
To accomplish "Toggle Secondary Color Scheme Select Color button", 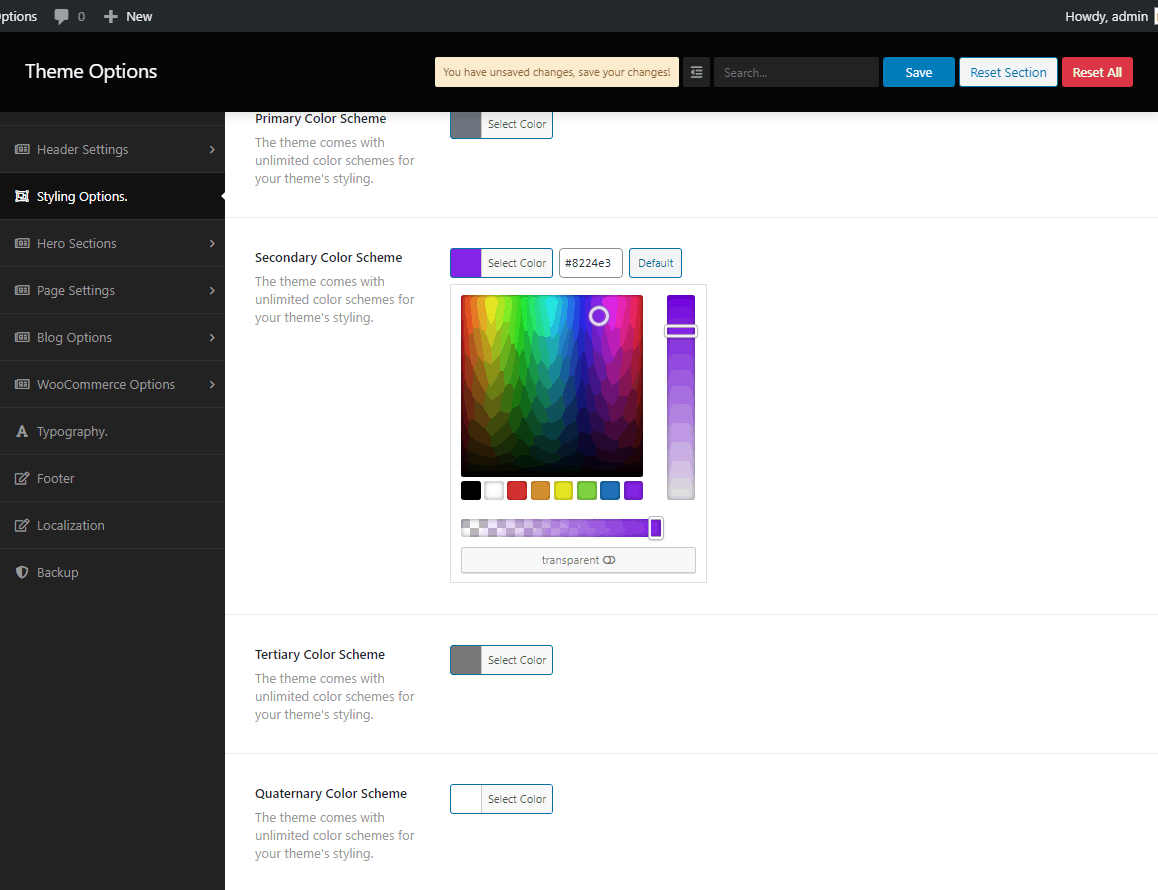I will (x=501, y=263).
